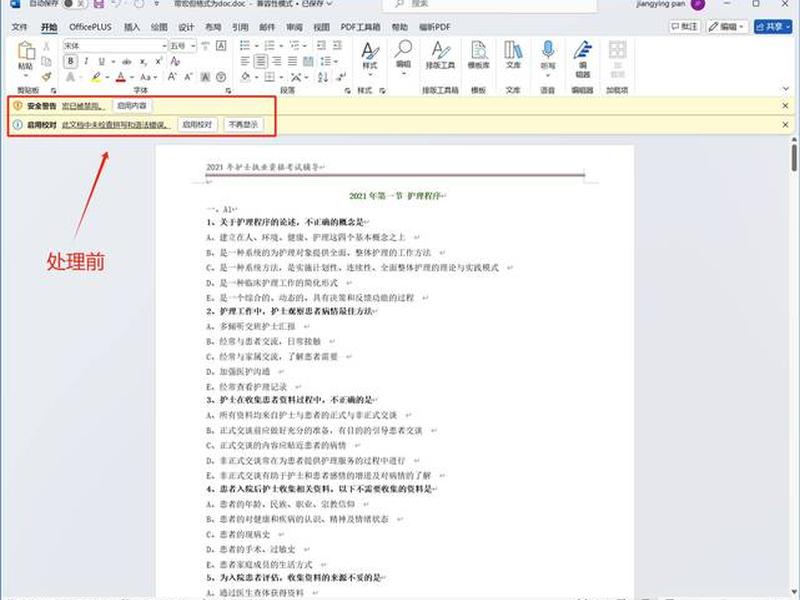Select the Format Painter brush

(x=46, y=77)
